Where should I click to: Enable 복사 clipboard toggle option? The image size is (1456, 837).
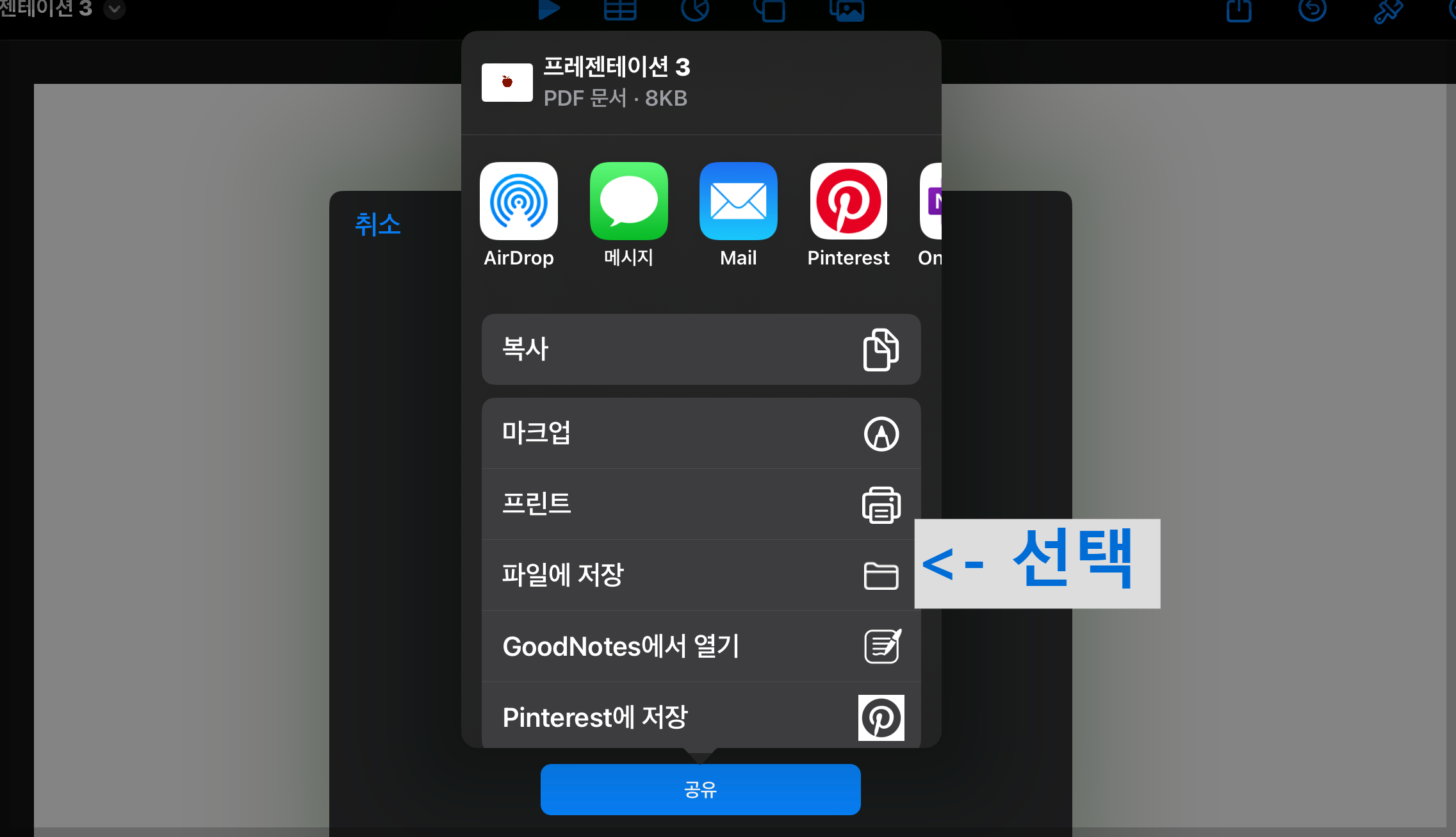[x=701, y=348]
